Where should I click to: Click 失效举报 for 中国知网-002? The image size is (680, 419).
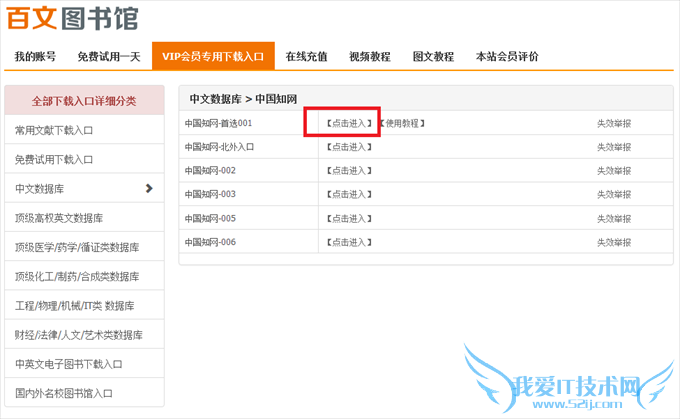(614, 170)
